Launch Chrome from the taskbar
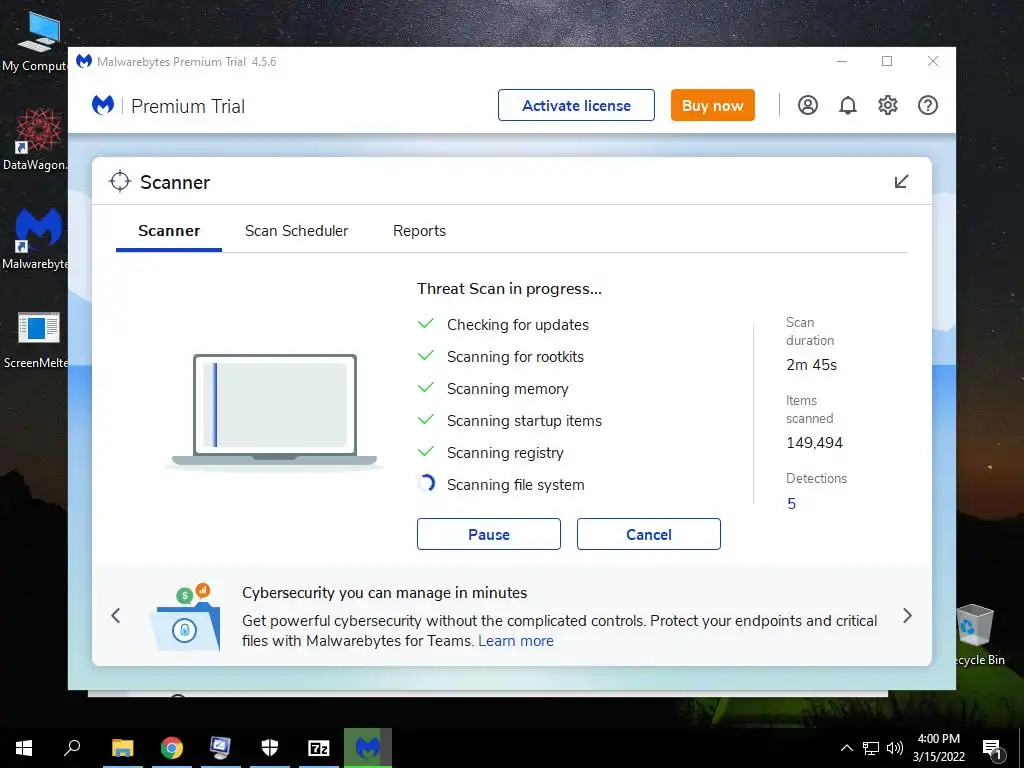 pyautogui.click(x=172, y=748)
